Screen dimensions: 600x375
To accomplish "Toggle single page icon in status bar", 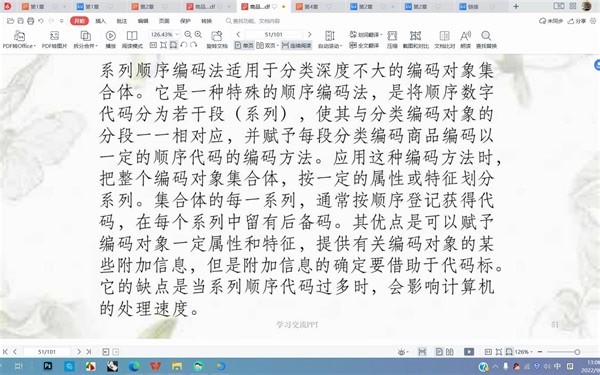I will [x=439, y=352].
